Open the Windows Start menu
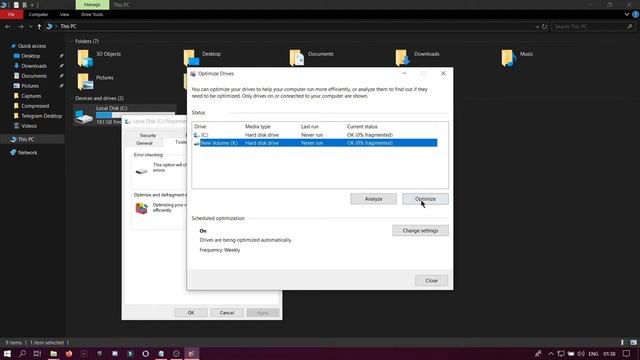The width and height of the screenshot is (640, 360). click(7, 353)
